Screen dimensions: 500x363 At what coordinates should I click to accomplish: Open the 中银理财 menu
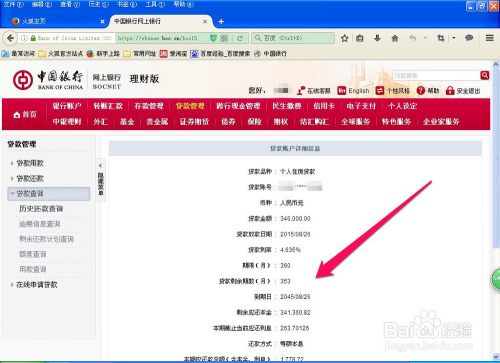67,122
